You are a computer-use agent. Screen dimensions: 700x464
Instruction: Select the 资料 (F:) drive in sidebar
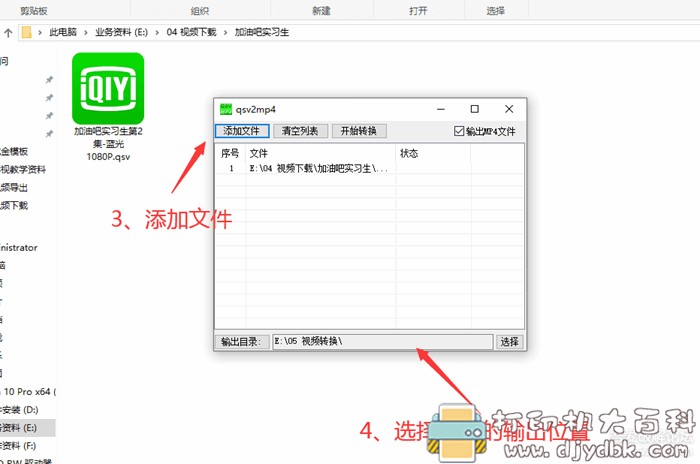tap(18, 445)
